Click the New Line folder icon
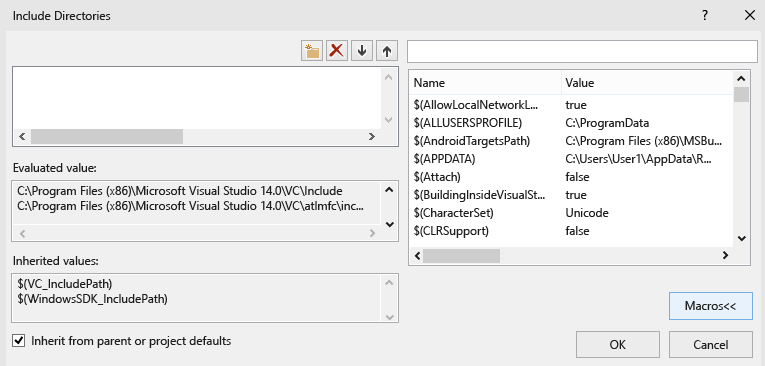This screenshot has width=765, height=366. click(312, 51)
